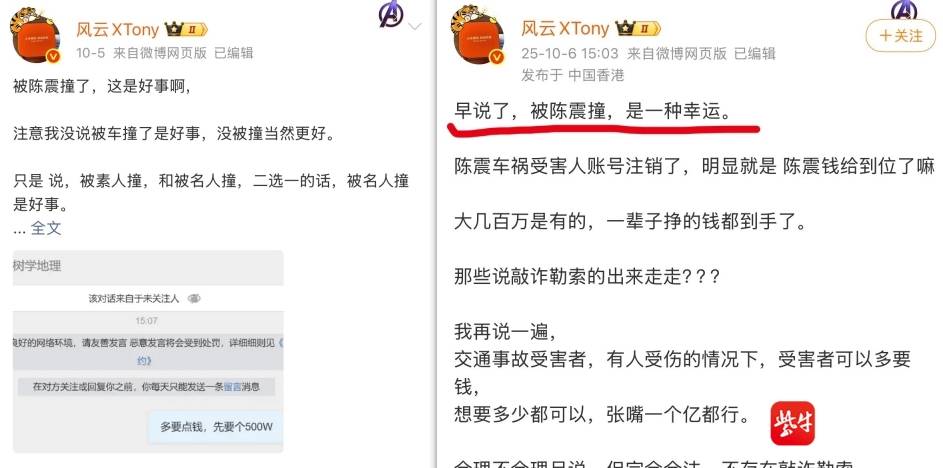This screenshot has height=468, width=943.
Task: Click the Avengers badge above the 关注 button
Action: coord(904,9)
